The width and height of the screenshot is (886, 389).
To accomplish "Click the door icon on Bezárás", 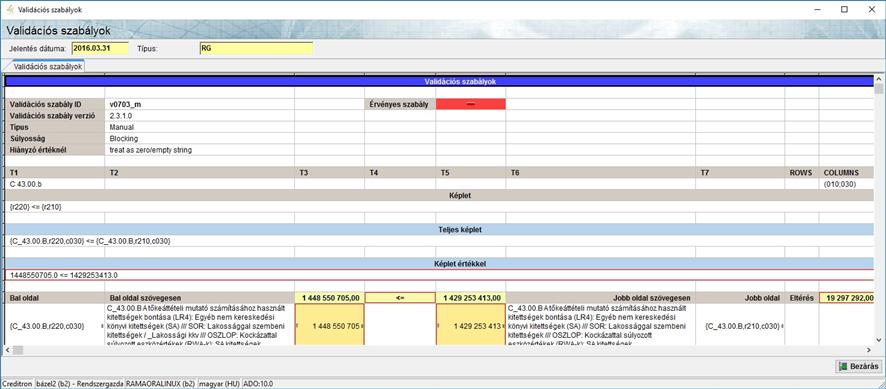I will point(843,366).
